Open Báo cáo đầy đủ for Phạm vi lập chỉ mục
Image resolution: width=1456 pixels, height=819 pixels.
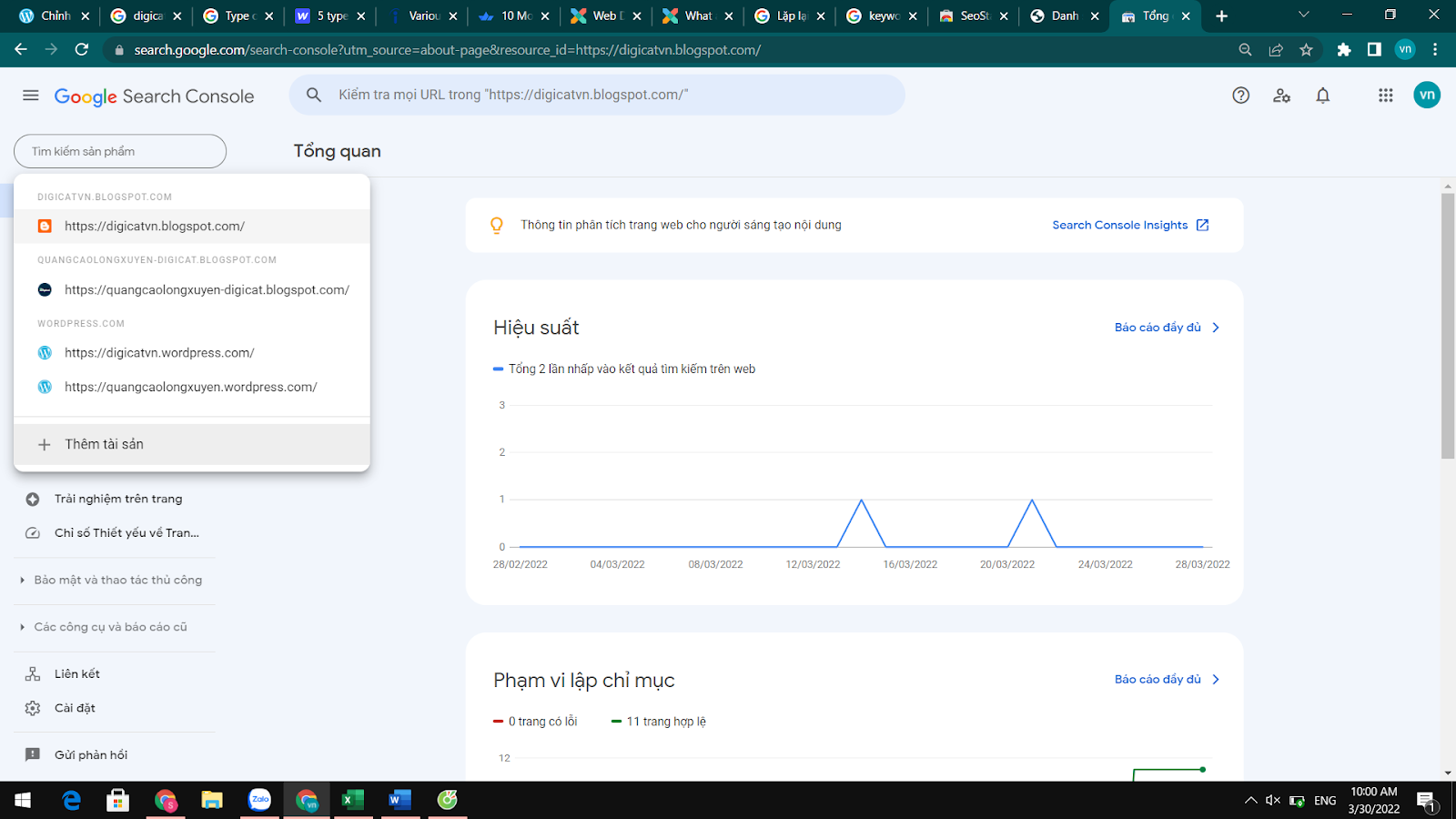(1167, 680)
